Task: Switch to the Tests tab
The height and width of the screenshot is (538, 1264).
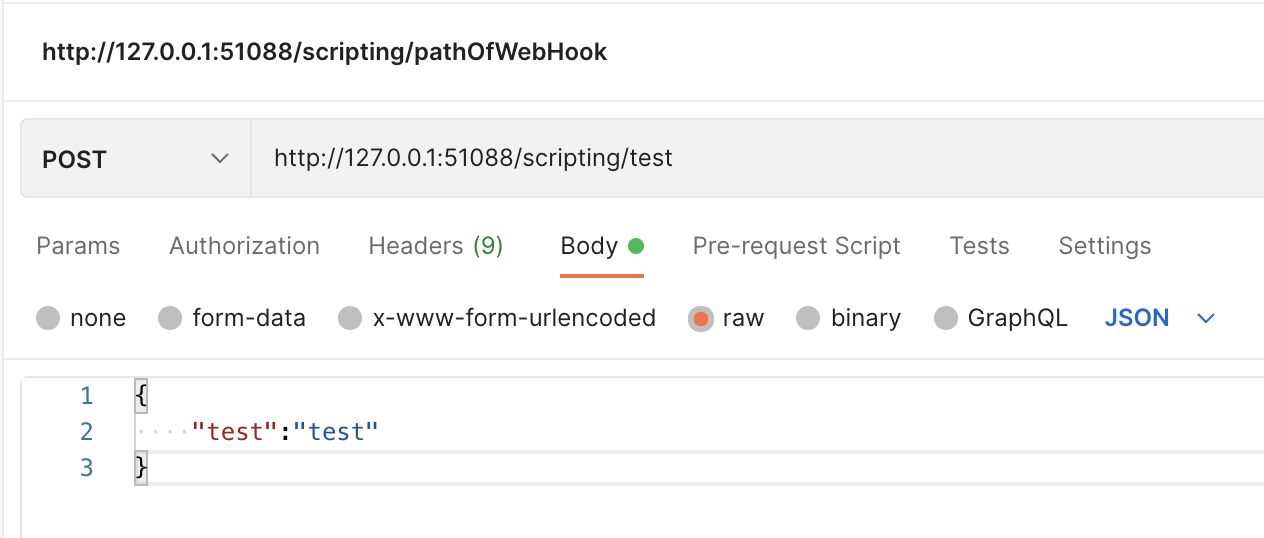Action: tap(979, 246)
